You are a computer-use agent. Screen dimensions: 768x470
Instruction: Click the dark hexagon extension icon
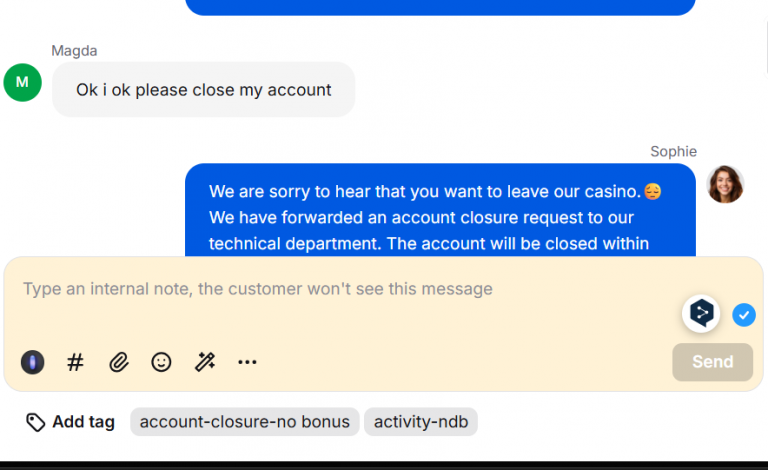point(702,314)
